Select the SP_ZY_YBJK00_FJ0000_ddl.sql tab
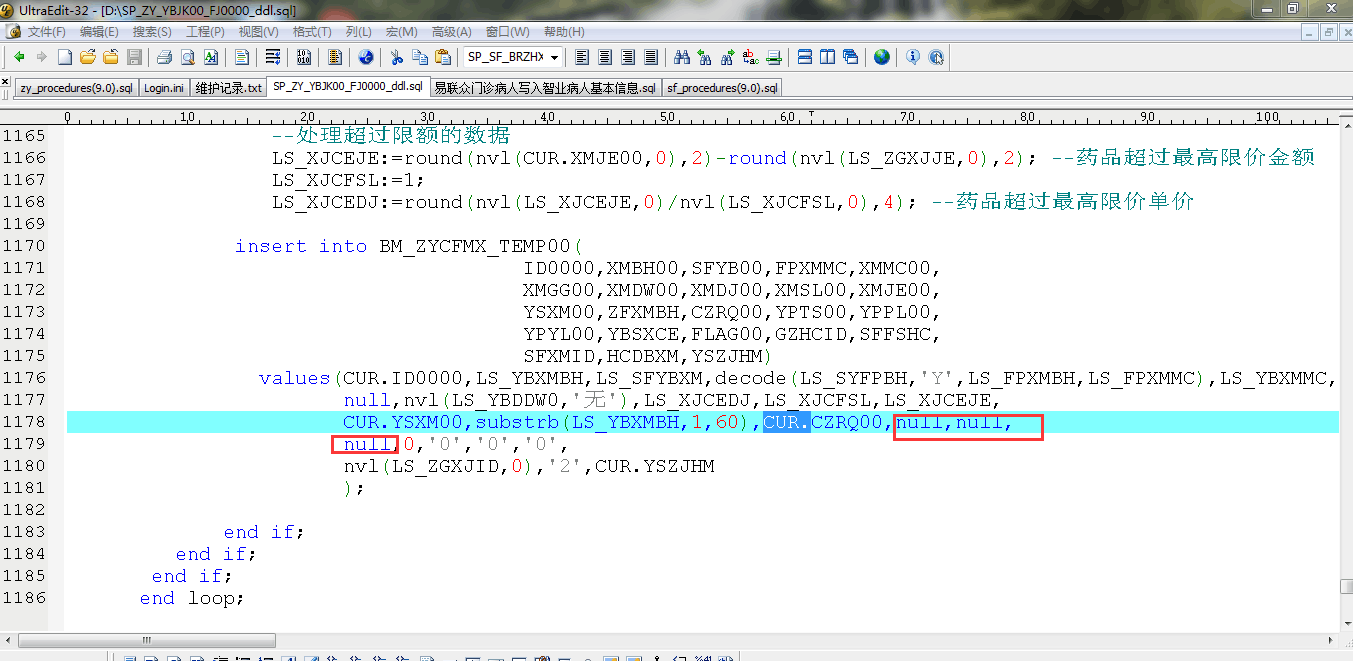 point(349,87)
